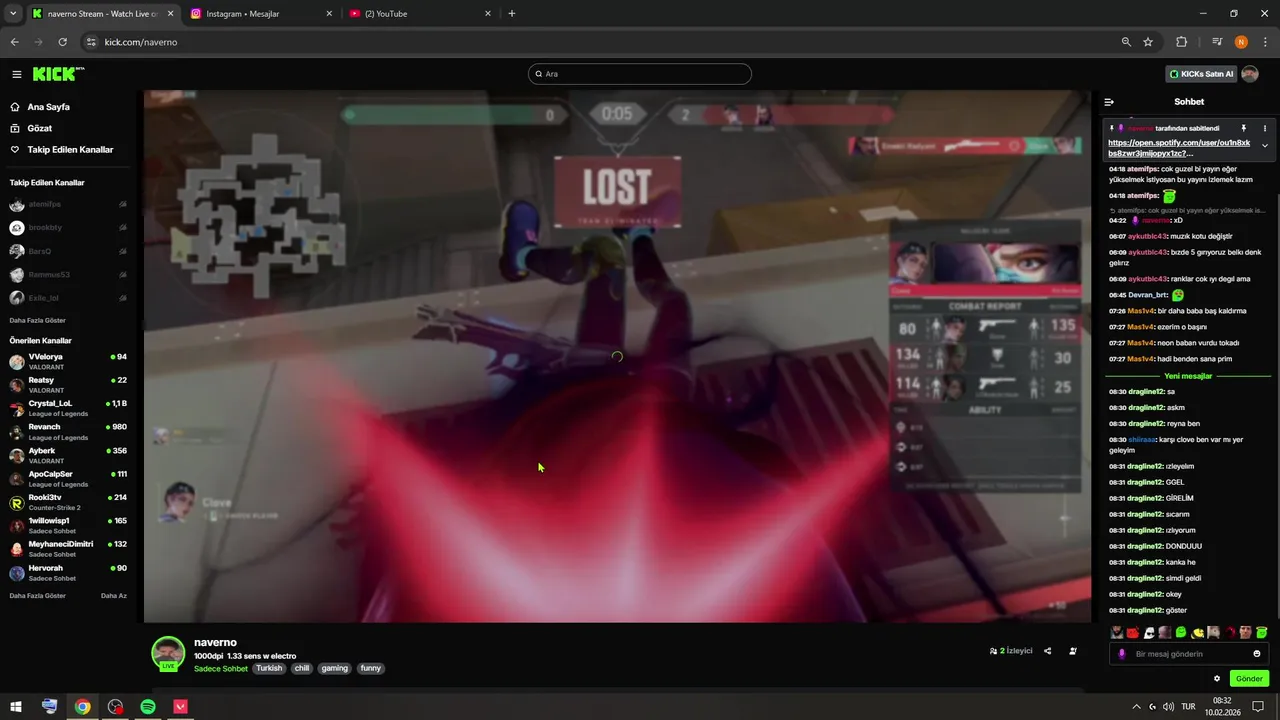1280x720 pixels.
Task: Click Sadece Sohbet category link
Action: (x=221, y=668)
